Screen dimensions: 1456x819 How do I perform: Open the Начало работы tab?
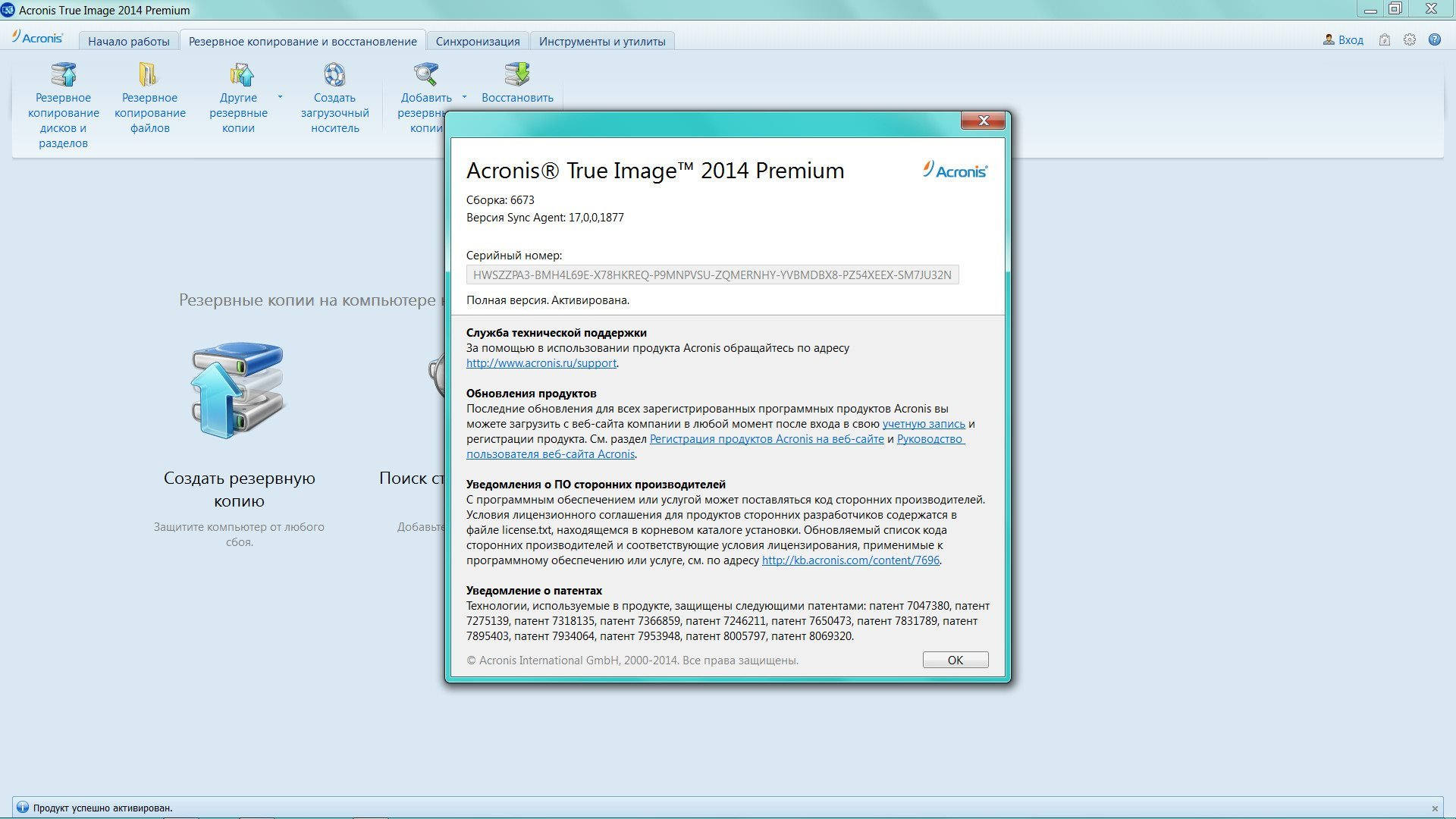129,41
